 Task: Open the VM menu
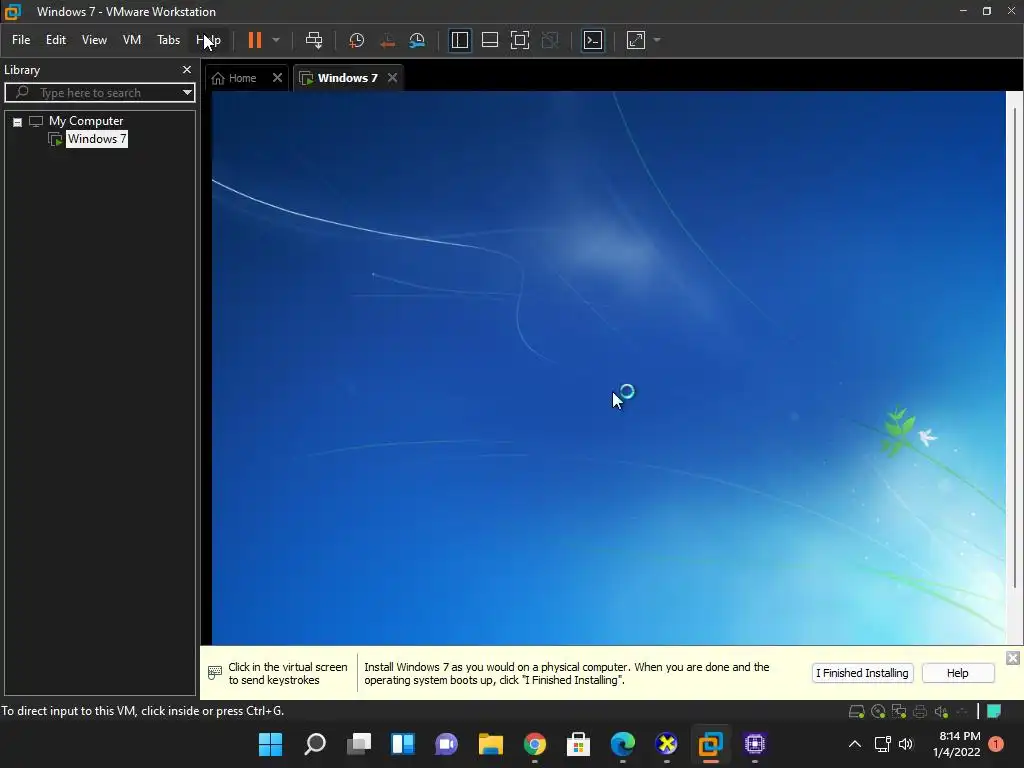click(x=132, y=40)
